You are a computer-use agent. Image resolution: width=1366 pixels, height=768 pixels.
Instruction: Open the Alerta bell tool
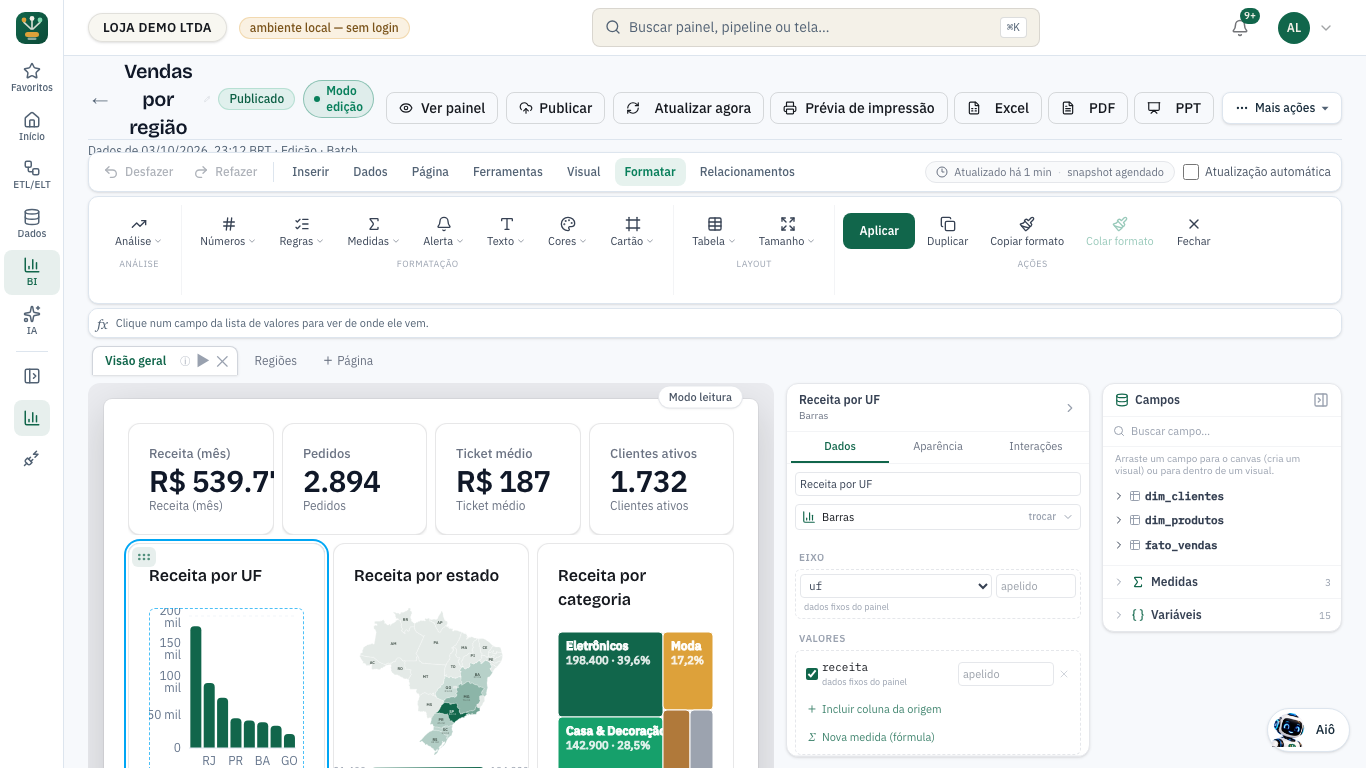coord(443,232)
